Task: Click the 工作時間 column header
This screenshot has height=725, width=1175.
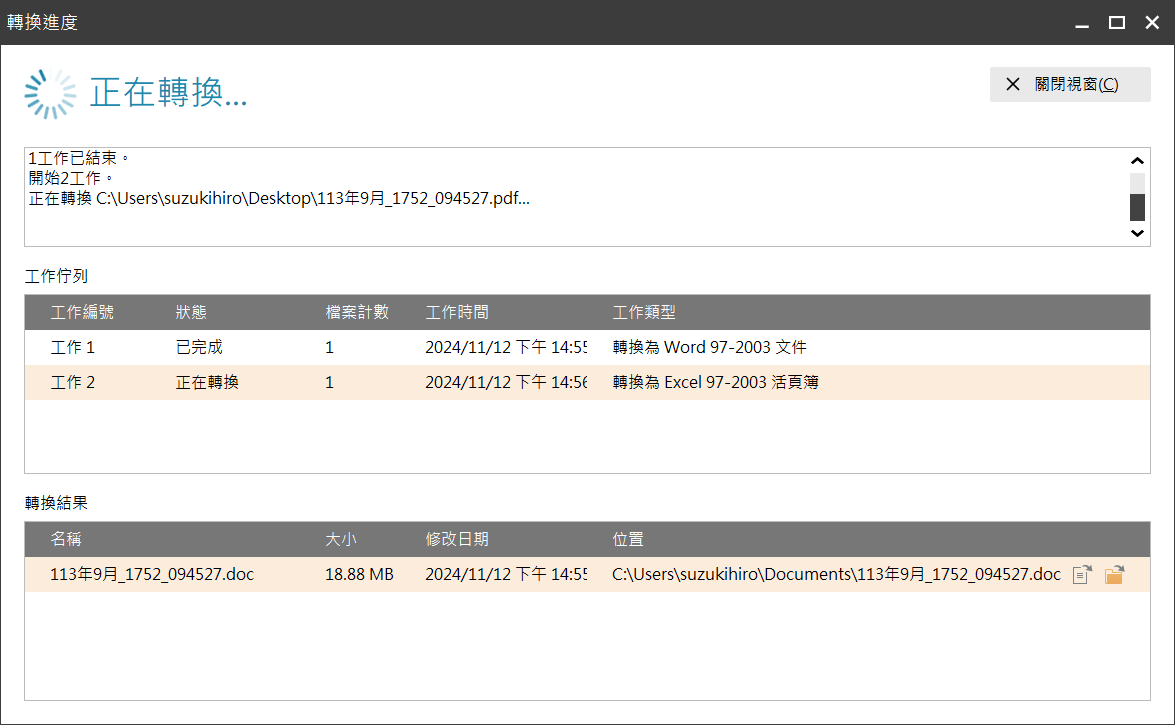Action: 457,313
